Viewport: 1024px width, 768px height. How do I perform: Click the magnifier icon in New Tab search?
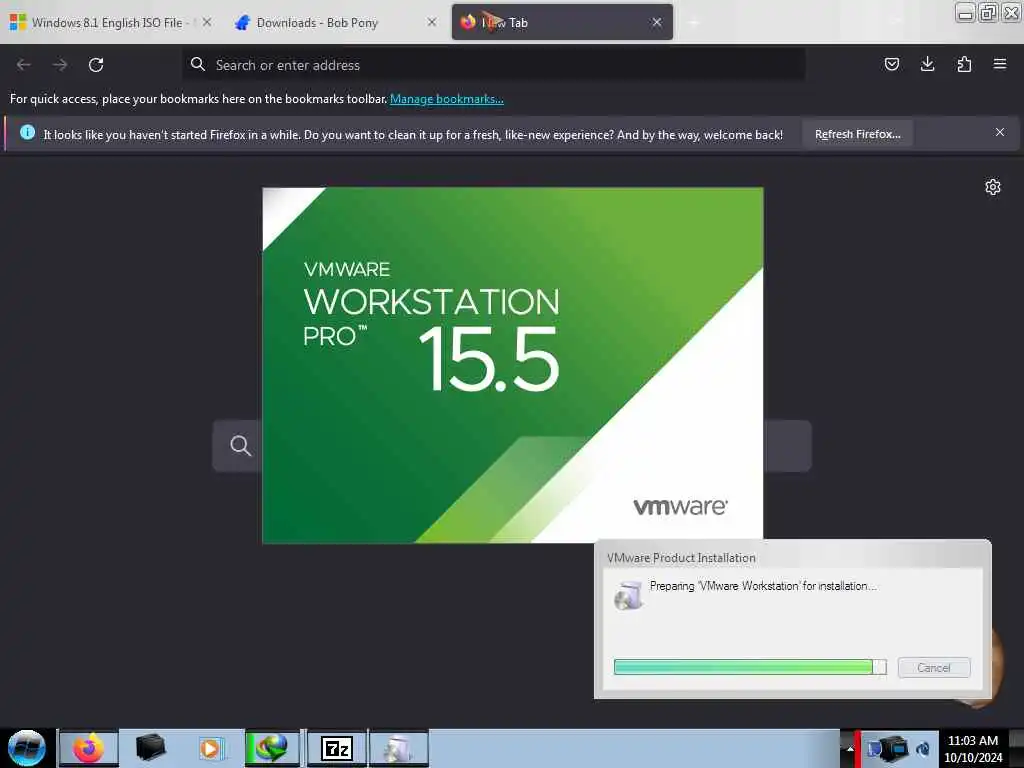(x=240, y=446)
